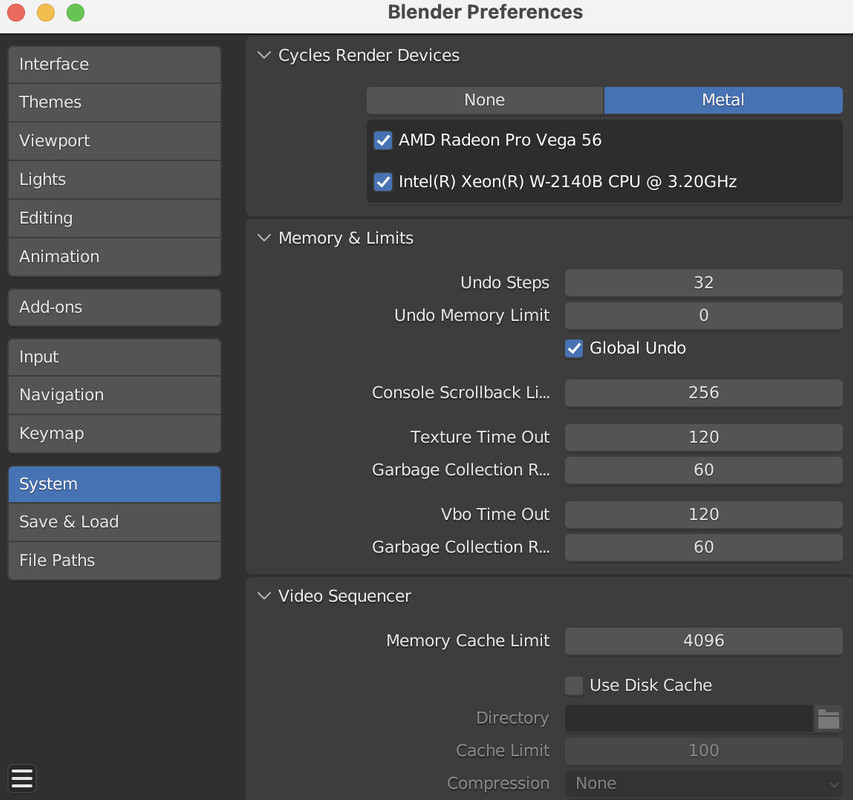Go to File Paths section
The height and width of the screenshot is (800, 853).
coord(114,561)
